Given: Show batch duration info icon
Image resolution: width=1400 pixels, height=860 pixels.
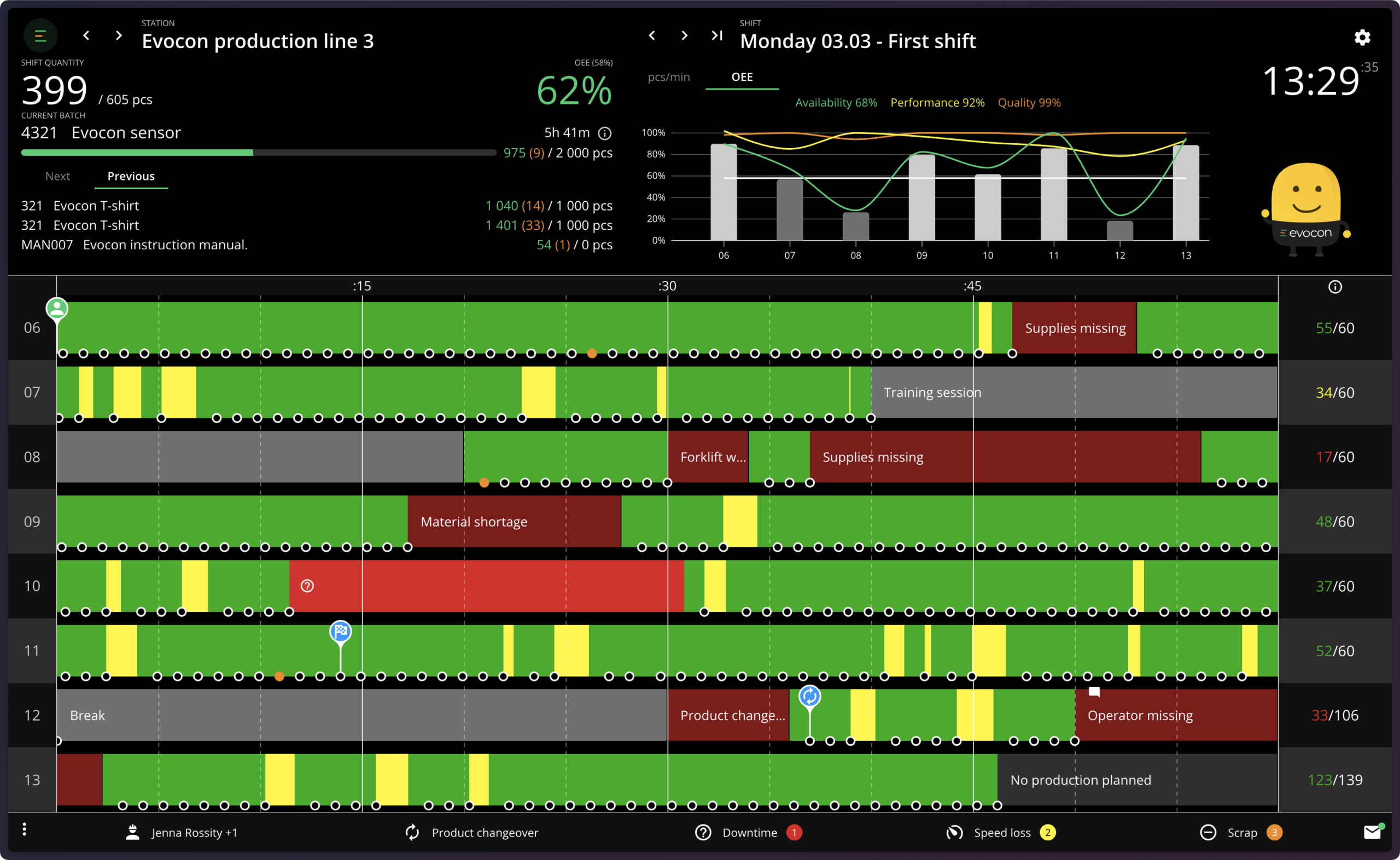Looking at the screenshot, I should point(605,133).
